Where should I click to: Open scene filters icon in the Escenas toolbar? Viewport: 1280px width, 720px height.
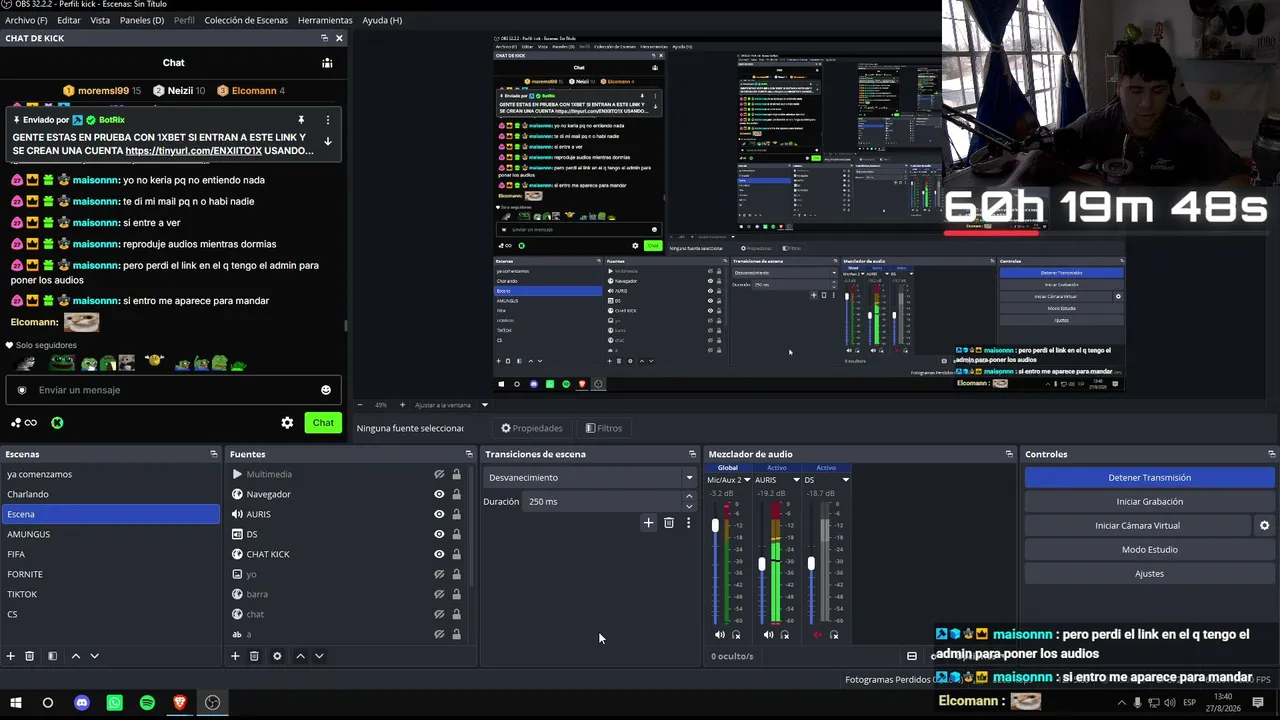tap(52, 656)
